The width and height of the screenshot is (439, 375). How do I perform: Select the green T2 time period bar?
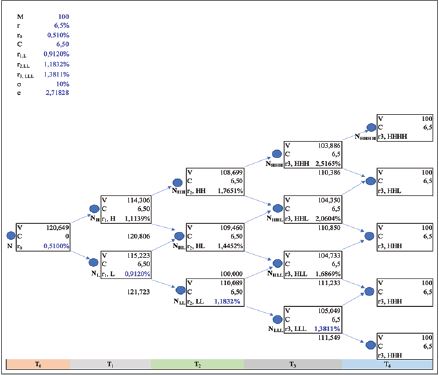click(197, 364)
